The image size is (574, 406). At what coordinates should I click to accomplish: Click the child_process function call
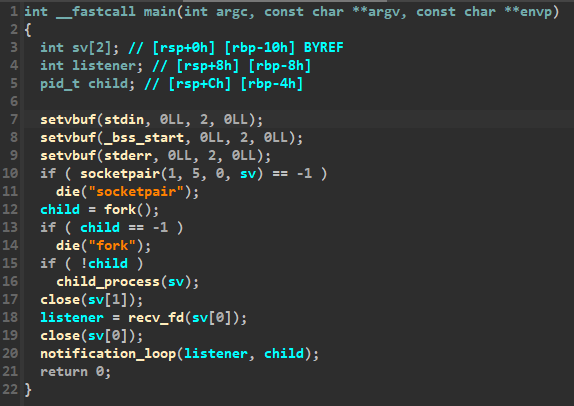coord(108,282)
